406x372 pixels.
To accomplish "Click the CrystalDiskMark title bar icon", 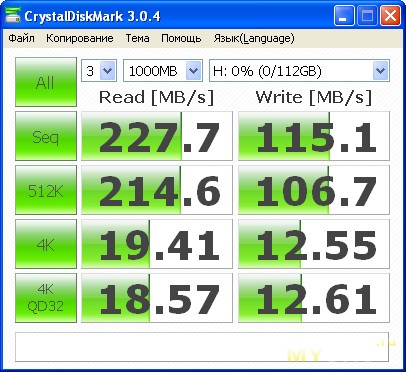I will click(13, 15).
